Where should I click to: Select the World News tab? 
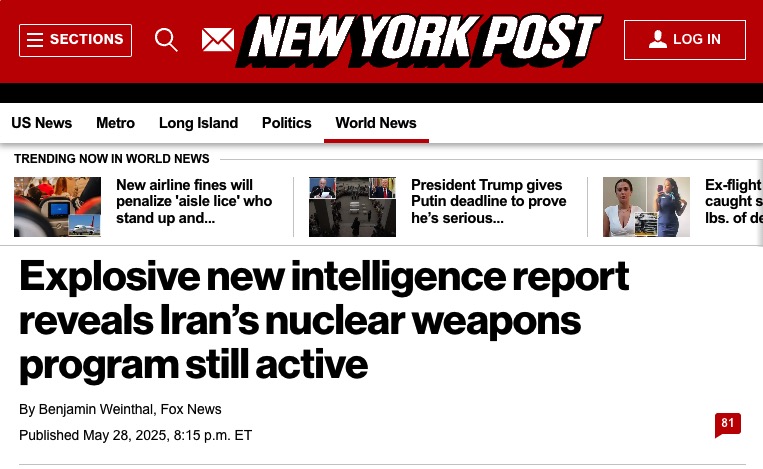pos(376,123)
